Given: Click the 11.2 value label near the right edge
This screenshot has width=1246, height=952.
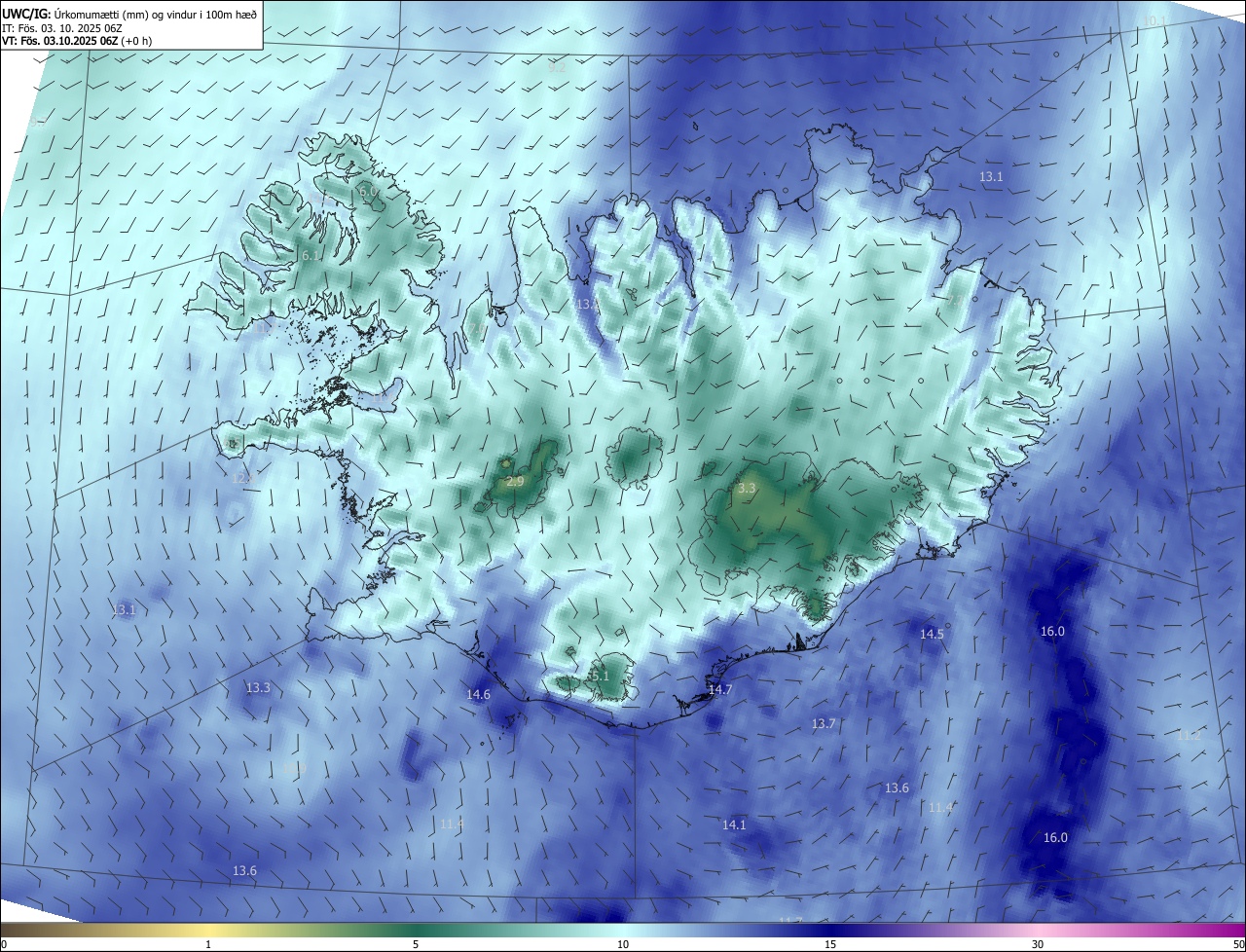Looking at the screenshot, I should [x=1189, y=736].
